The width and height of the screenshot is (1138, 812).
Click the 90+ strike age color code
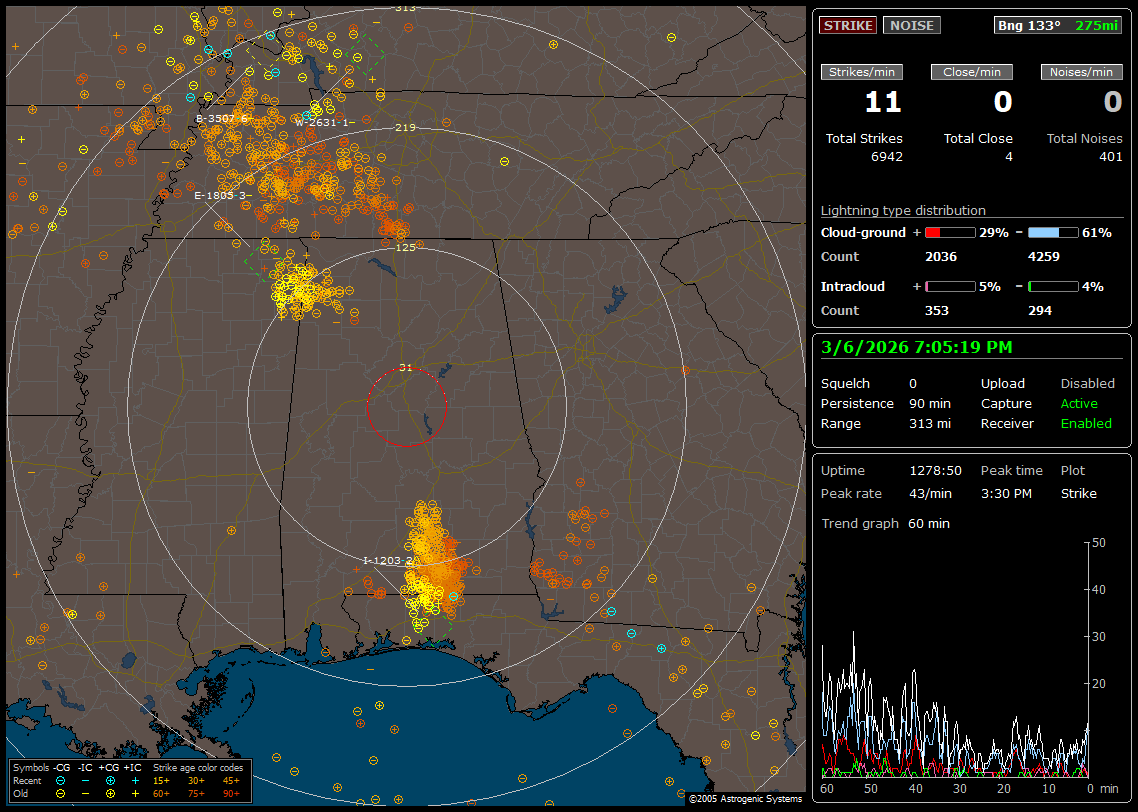point(232,793)
